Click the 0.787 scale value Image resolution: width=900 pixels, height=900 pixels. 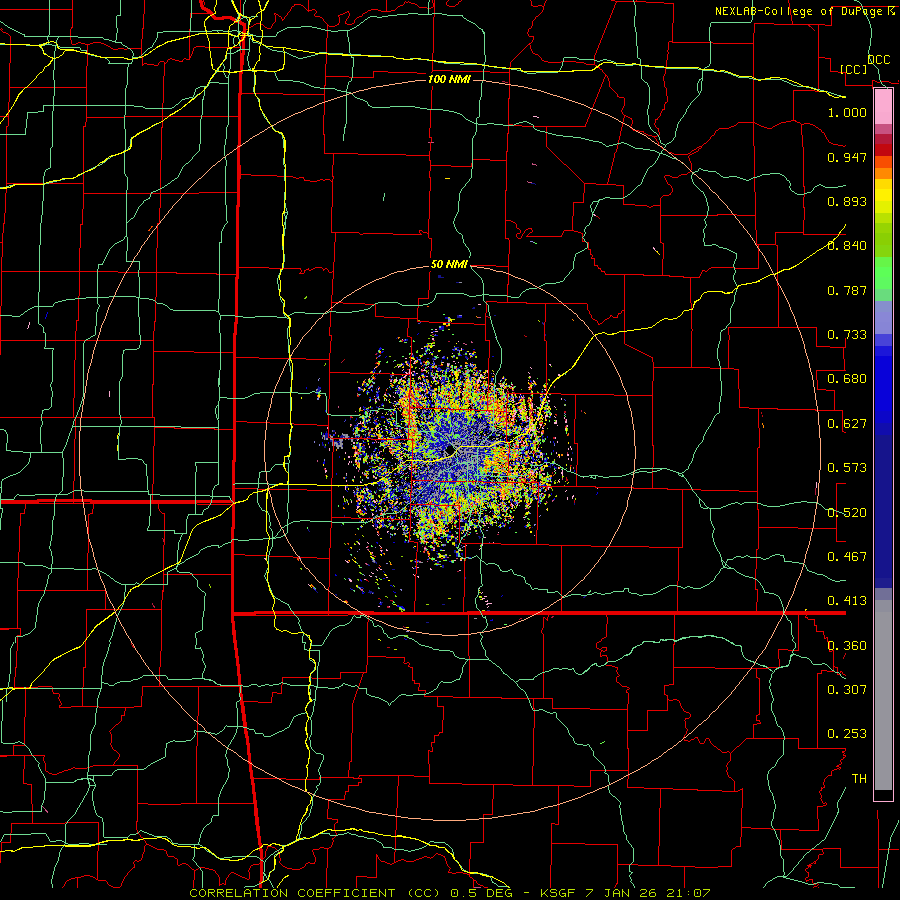coord(847,290)
